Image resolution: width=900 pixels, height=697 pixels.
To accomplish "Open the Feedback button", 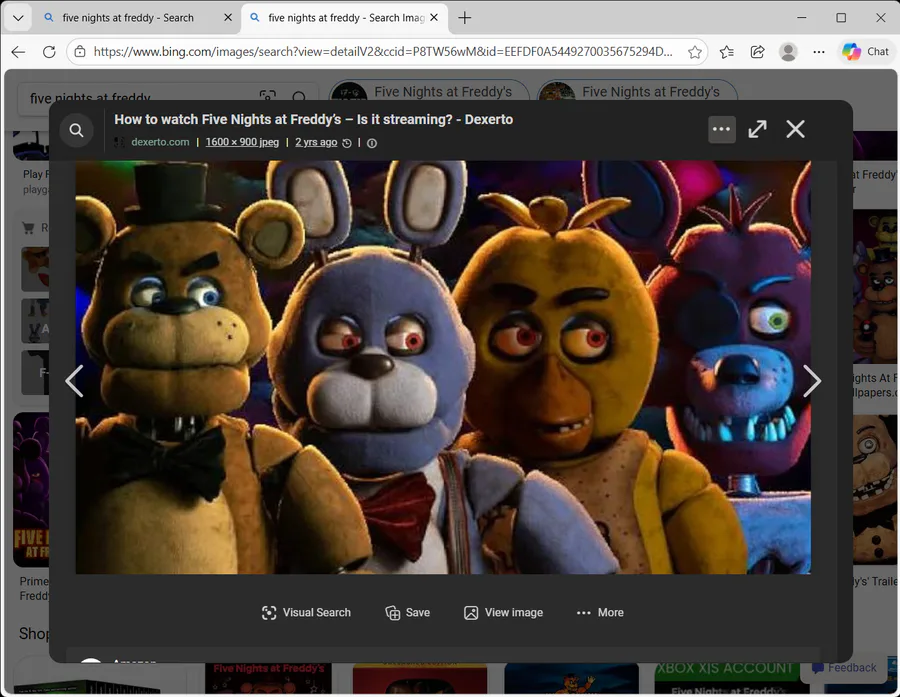I will click(x=844, y=668).
